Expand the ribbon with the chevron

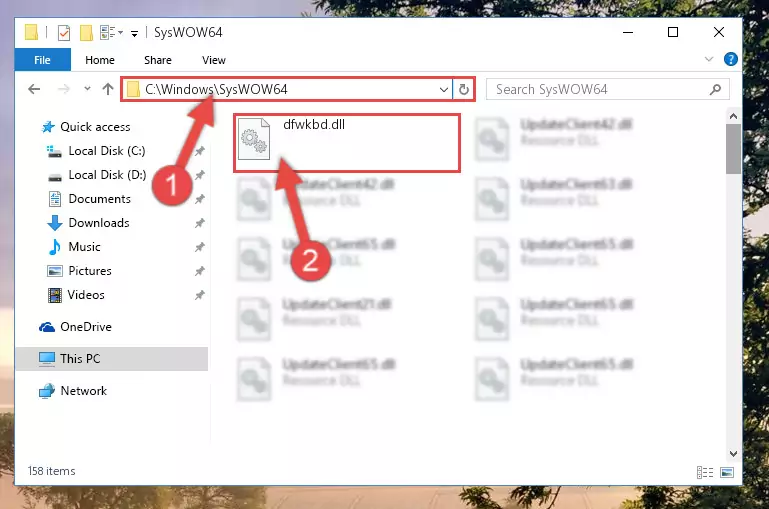(x=709, y=59)
